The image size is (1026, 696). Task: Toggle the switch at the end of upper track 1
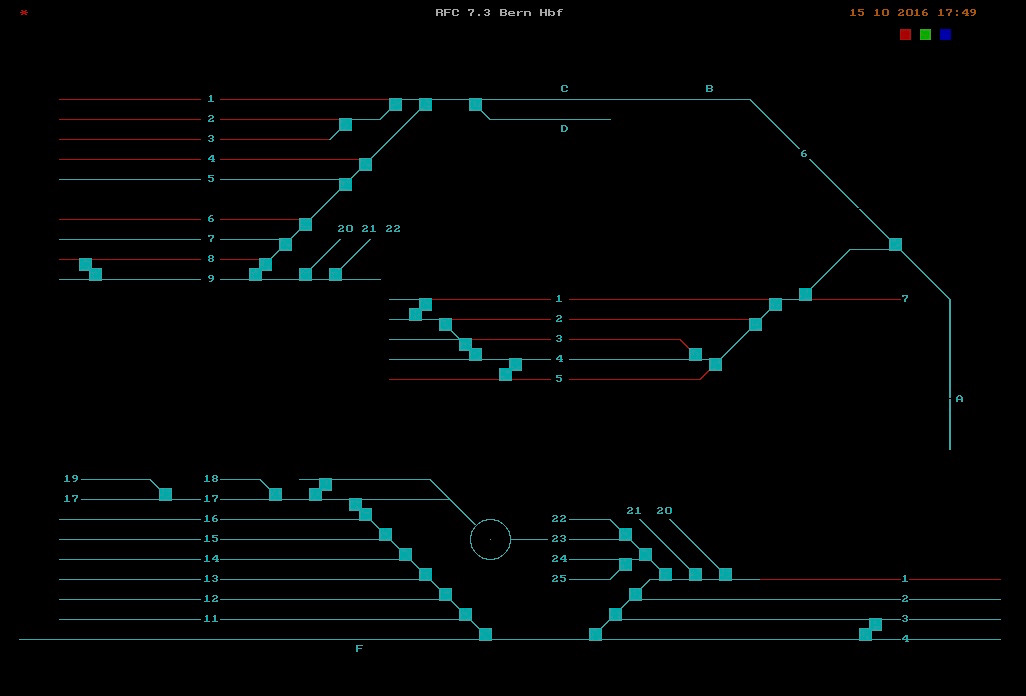395,105
